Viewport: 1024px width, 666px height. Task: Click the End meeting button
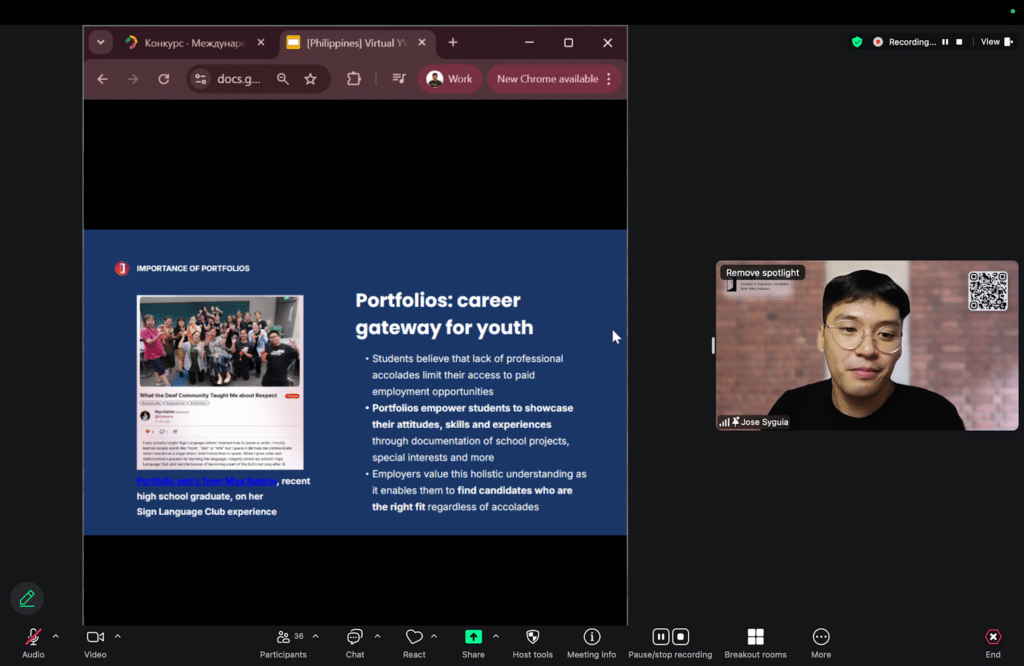coord(992,638)
